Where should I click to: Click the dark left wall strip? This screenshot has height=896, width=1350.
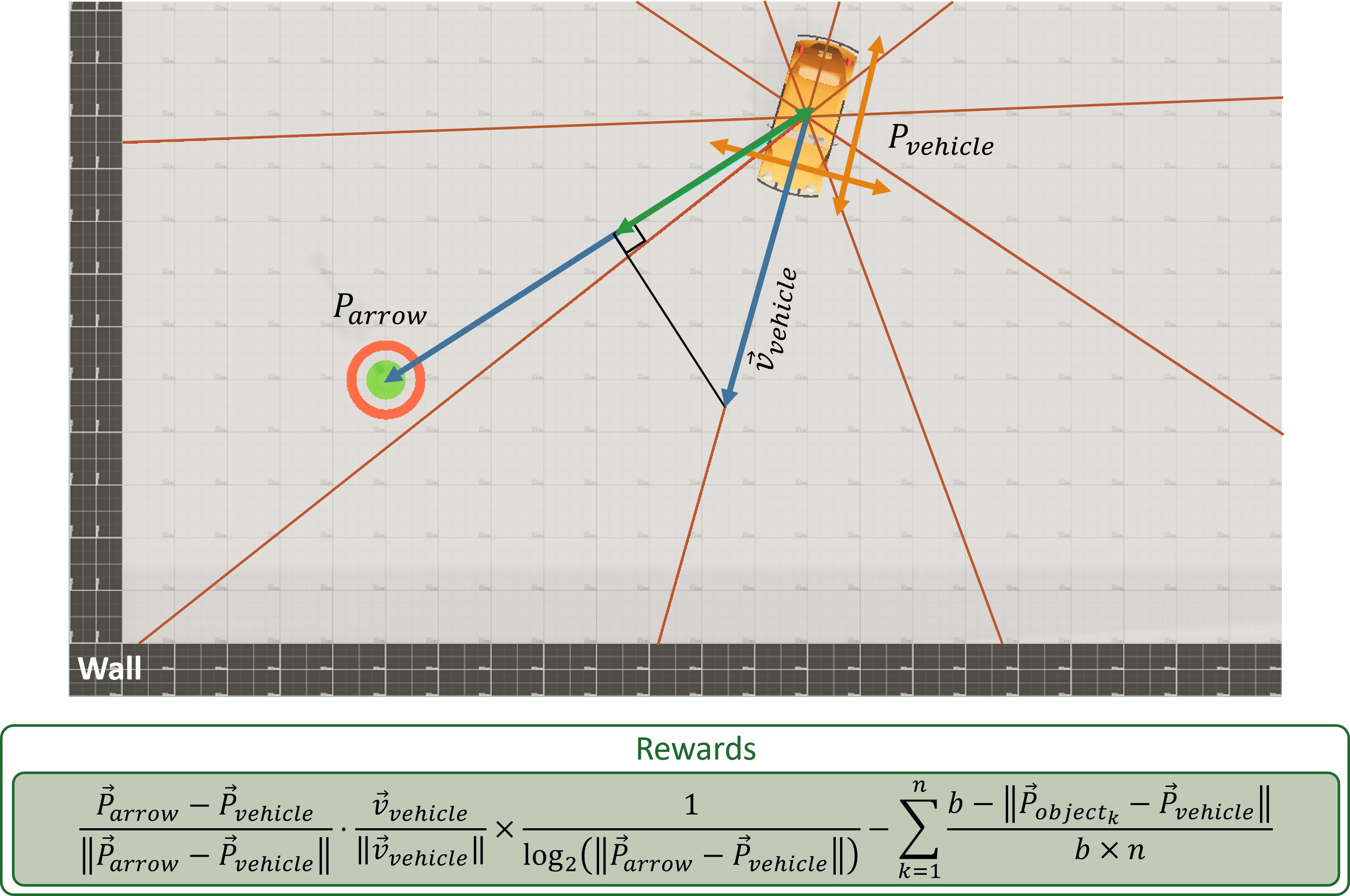pyautogui.click(x=96, y=320)
